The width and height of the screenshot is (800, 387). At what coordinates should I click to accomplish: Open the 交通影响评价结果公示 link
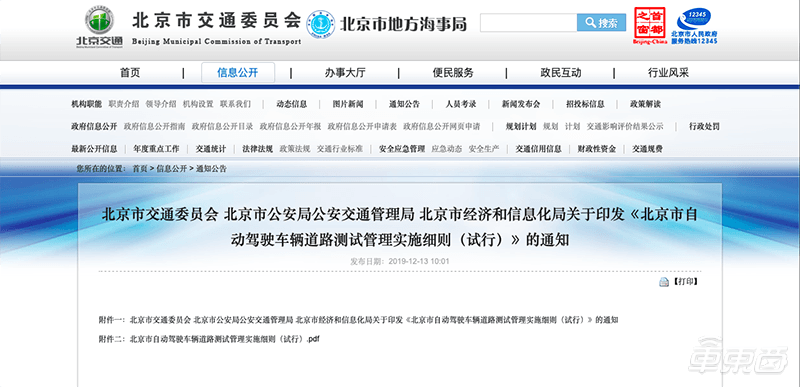coord(625,126)
